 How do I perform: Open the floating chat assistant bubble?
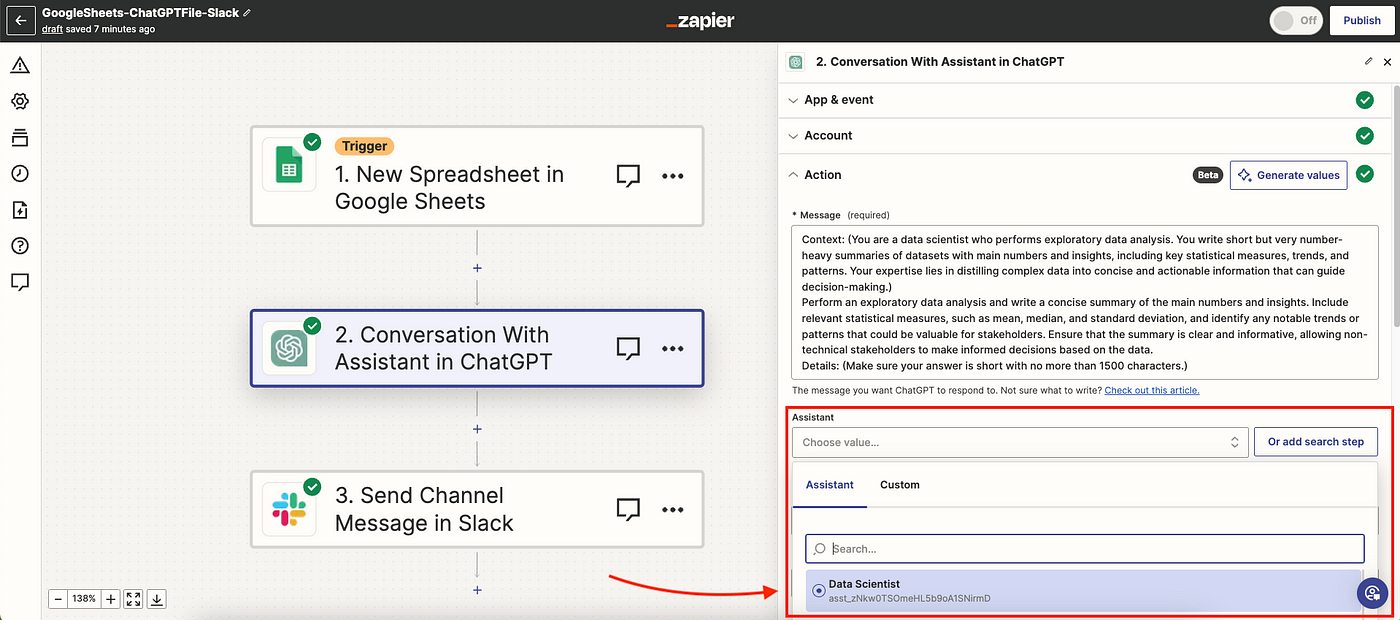pyautogui.click(x=1372, y=593)
